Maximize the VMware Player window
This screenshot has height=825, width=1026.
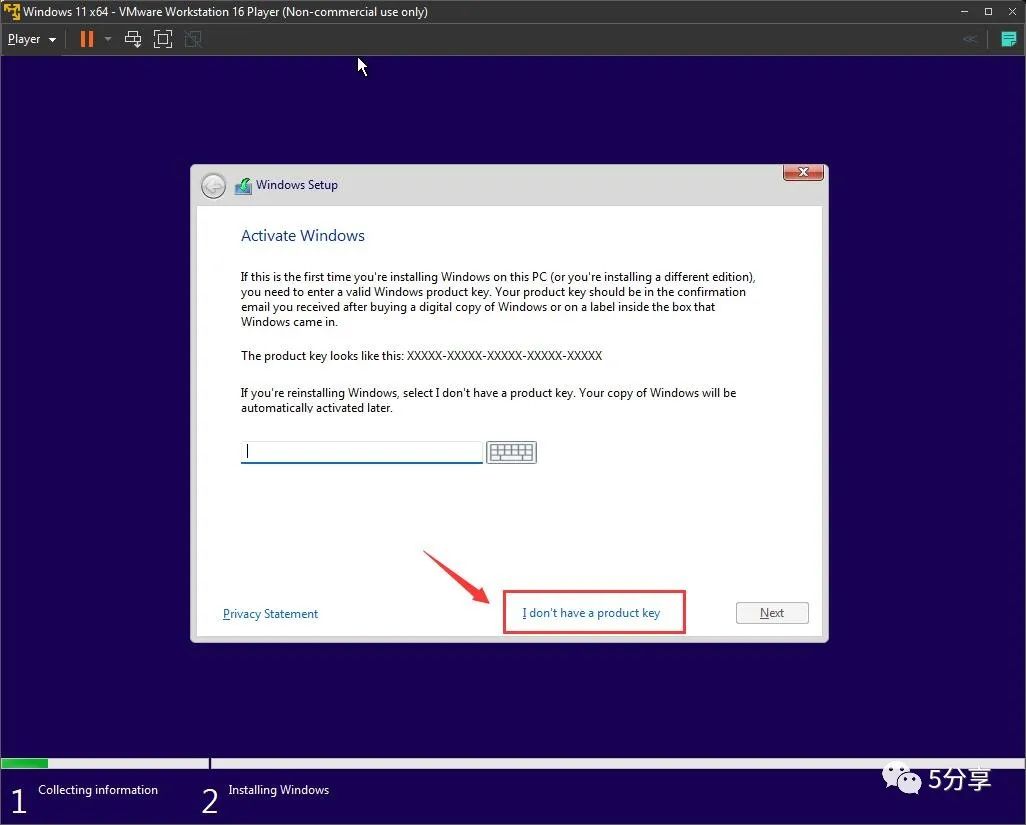coord(988,11)
